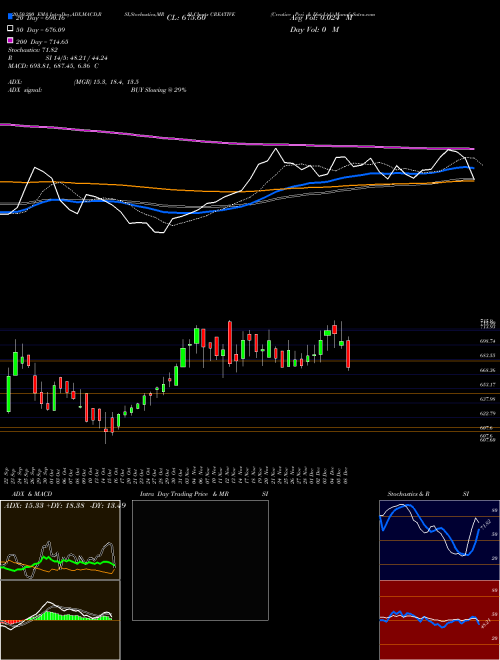
Task: Click the ADX line chart panel
Action: tap(60, 540)
